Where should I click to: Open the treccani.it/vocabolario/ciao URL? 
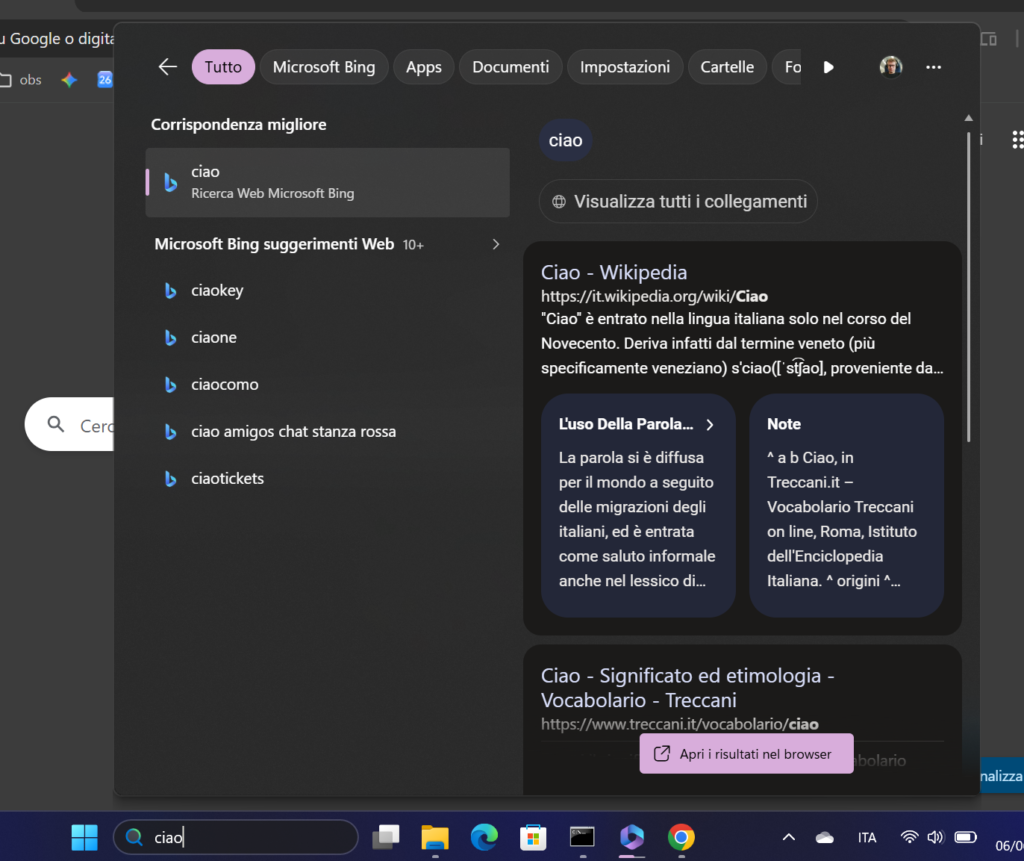679,724
